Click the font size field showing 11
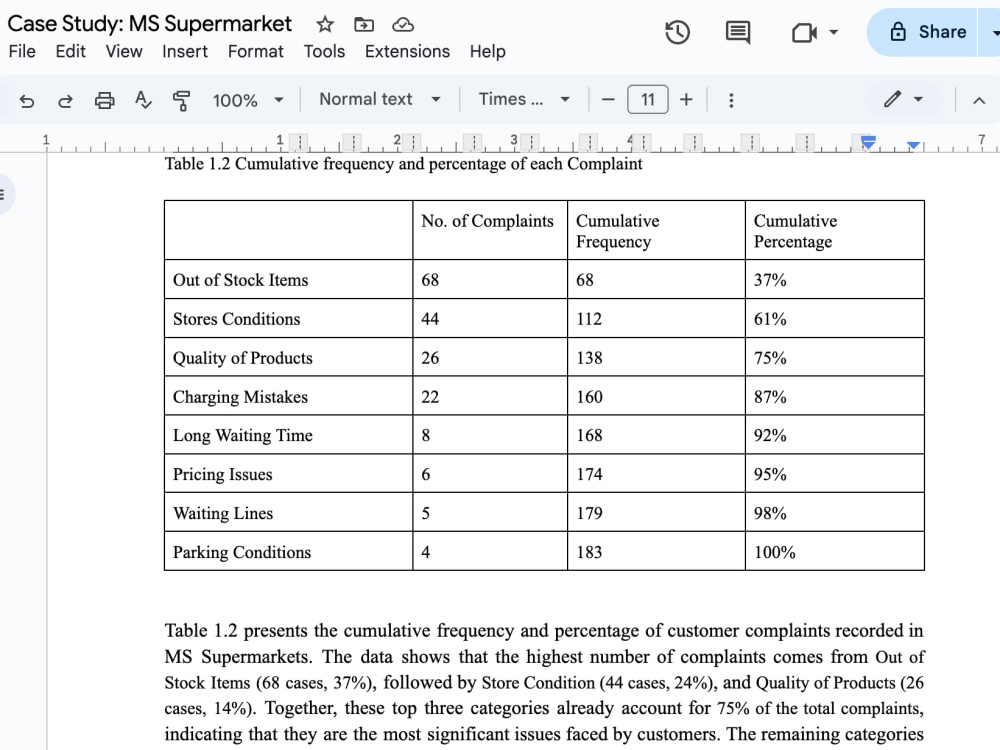 (648, 99)
